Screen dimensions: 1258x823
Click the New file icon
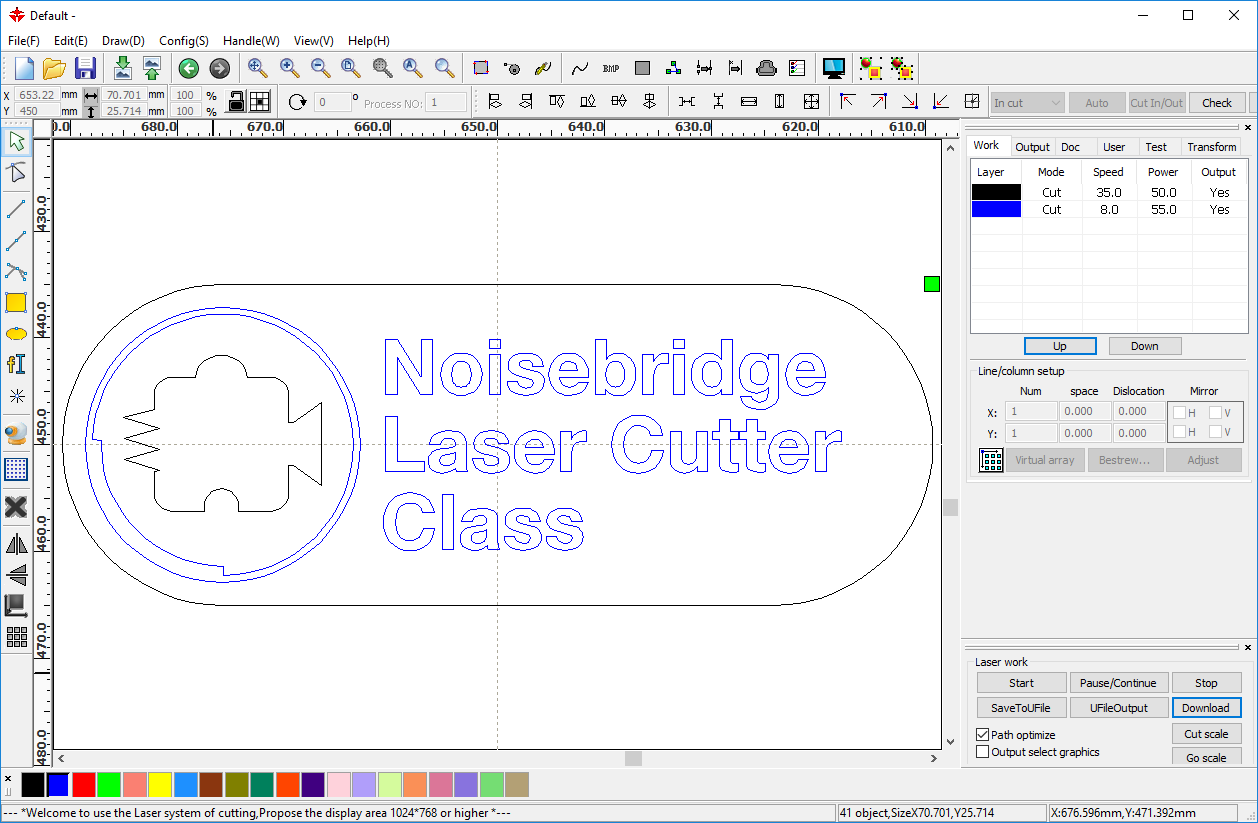coord(24,68)
